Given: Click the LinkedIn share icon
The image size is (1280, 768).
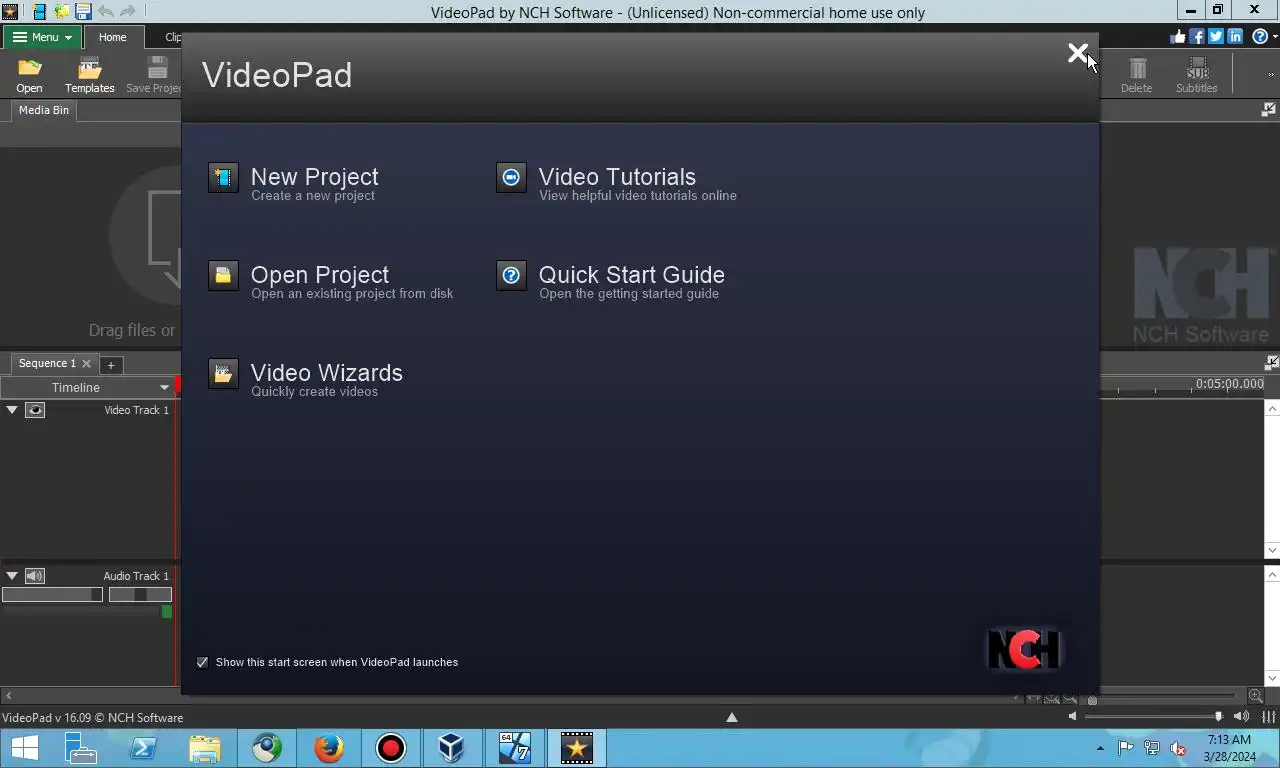Looking at the screenshot, I should [x=1235, y=37].
